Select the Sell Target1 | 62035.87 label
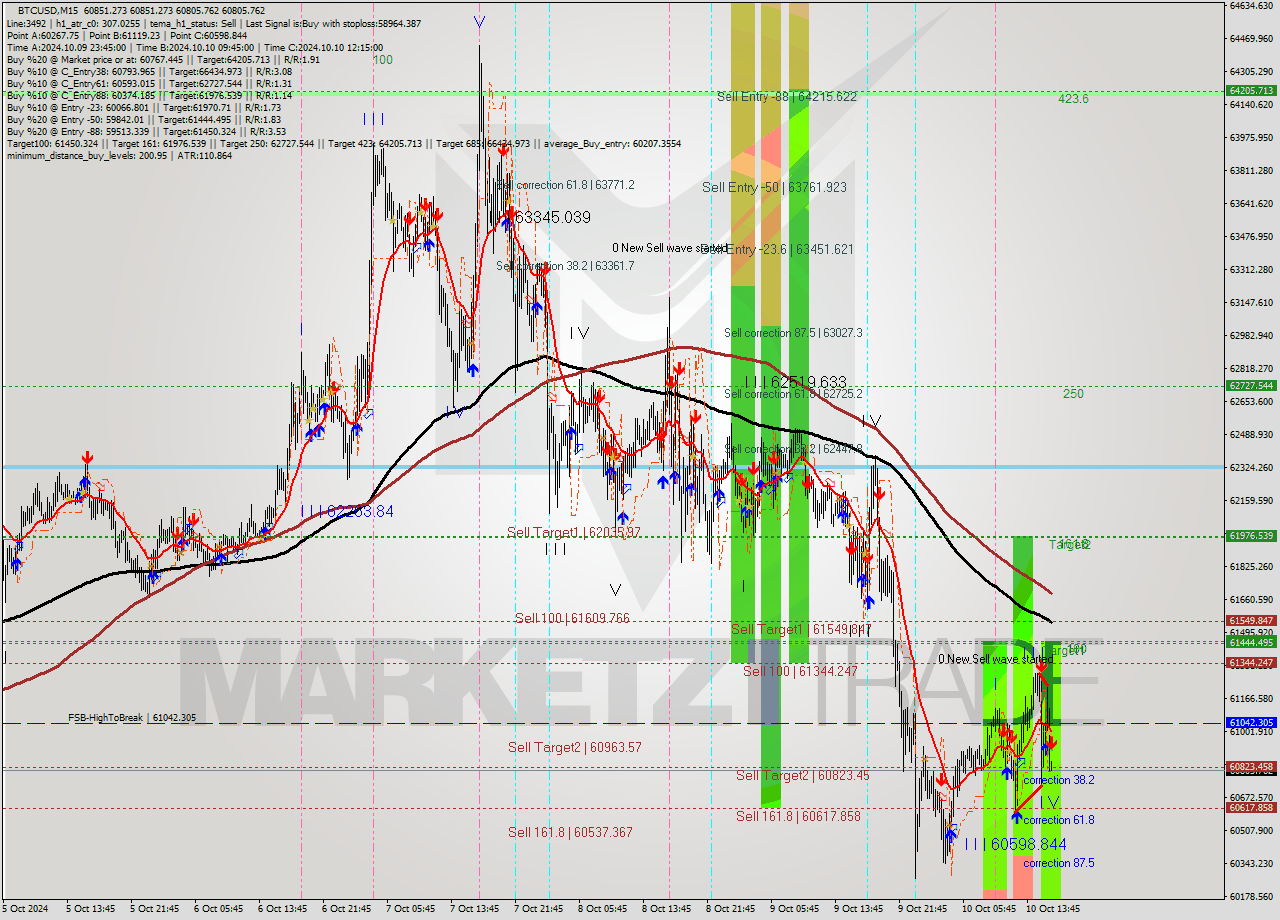Viewport: 1280px width, 920px height. point(574,532)
